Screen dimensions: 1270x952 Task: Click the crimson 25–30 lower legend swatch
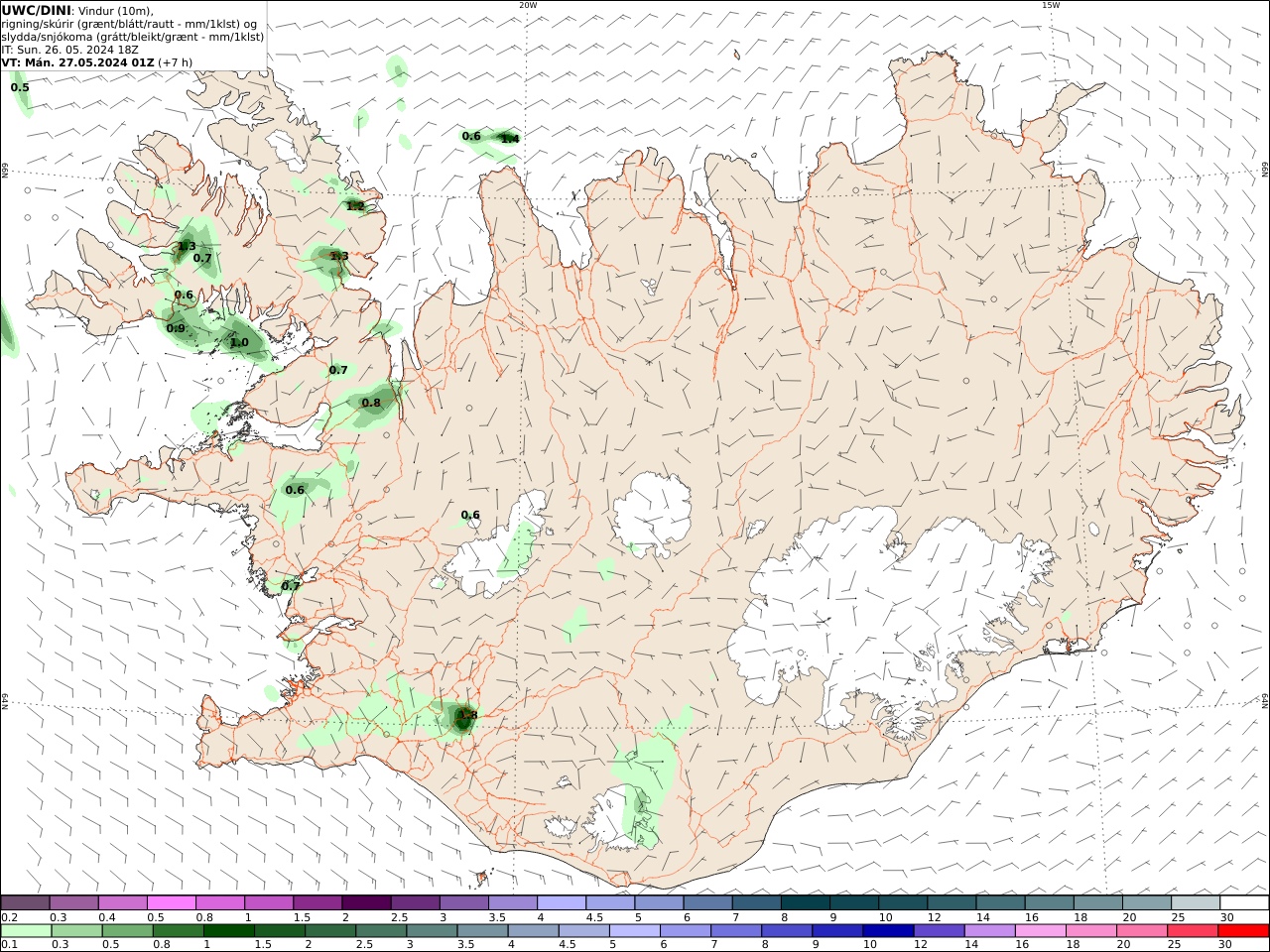[x=1194, y=931]
